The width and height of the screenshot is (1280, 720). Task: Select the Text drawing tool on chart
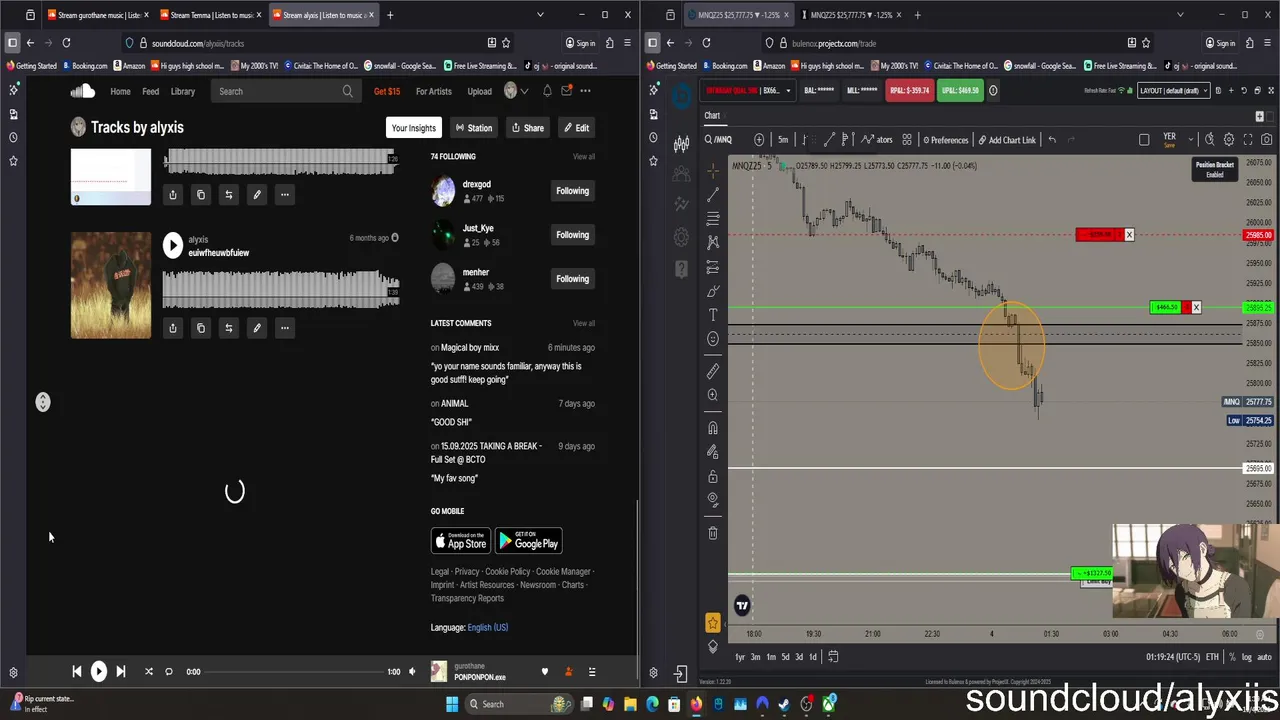coord(713,315)
